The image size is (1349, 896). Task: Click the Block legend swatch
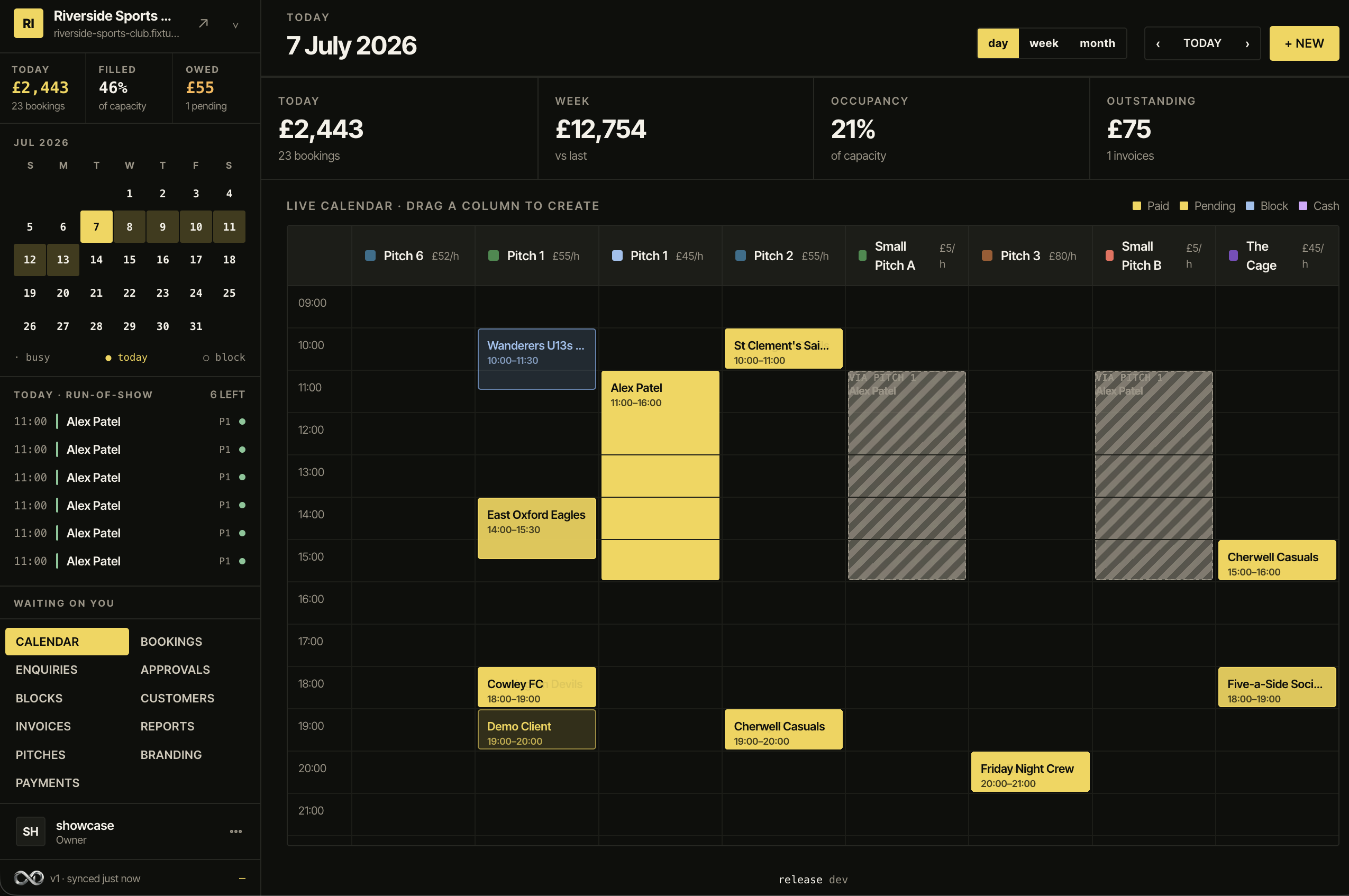1250,206
